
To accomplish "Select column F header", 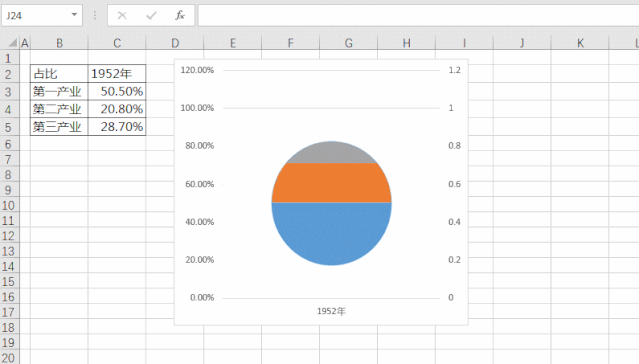I will click(x=291, y=43).
